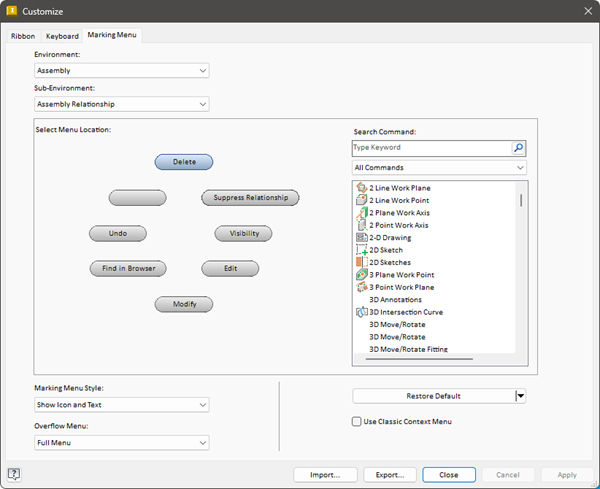Click the 2 Line Work Plane icon
The image size is (600, 489).
click(x=362, y=187)
